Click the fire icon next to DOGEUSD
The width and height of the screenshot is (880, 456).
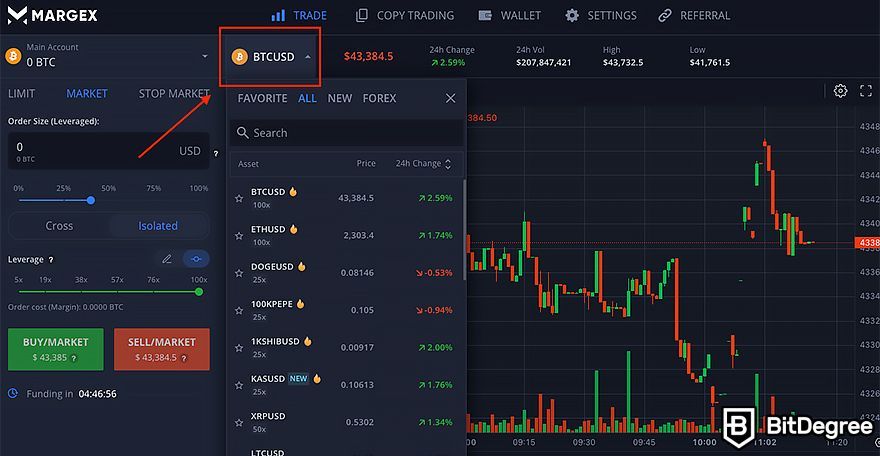pos(301,266)
